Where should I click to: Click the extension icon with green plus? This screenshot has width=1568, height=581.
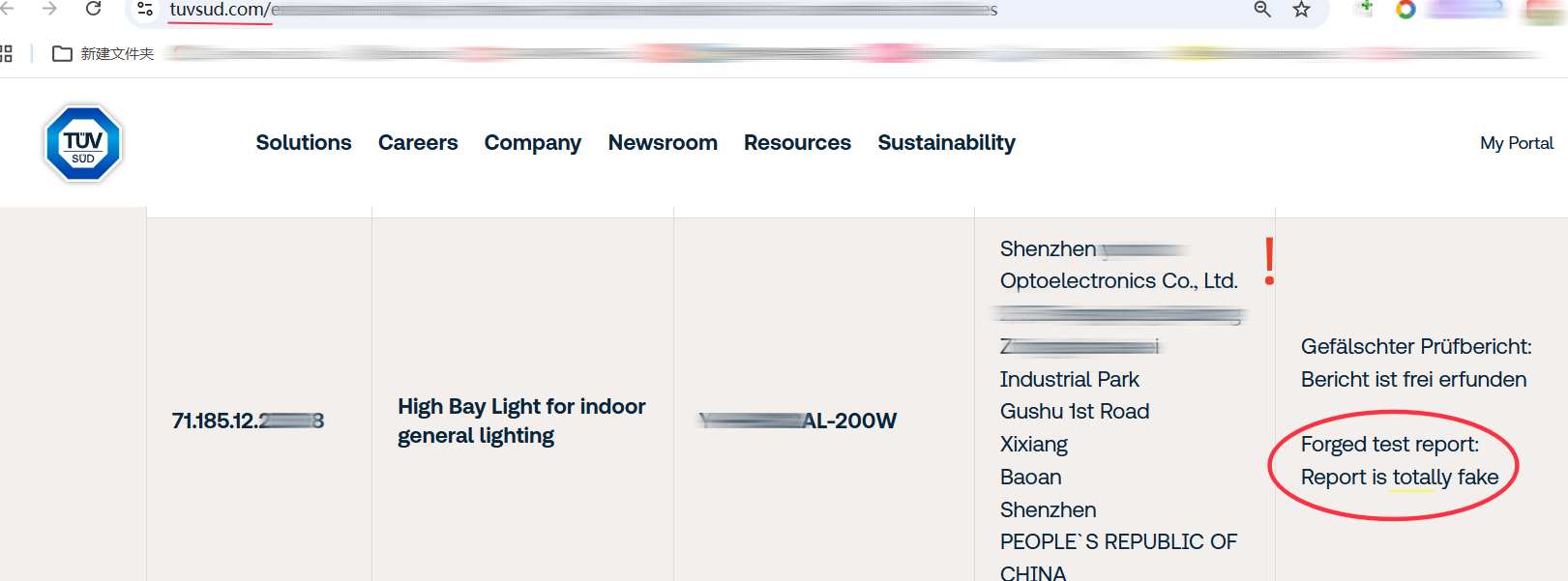(1365, 9)
